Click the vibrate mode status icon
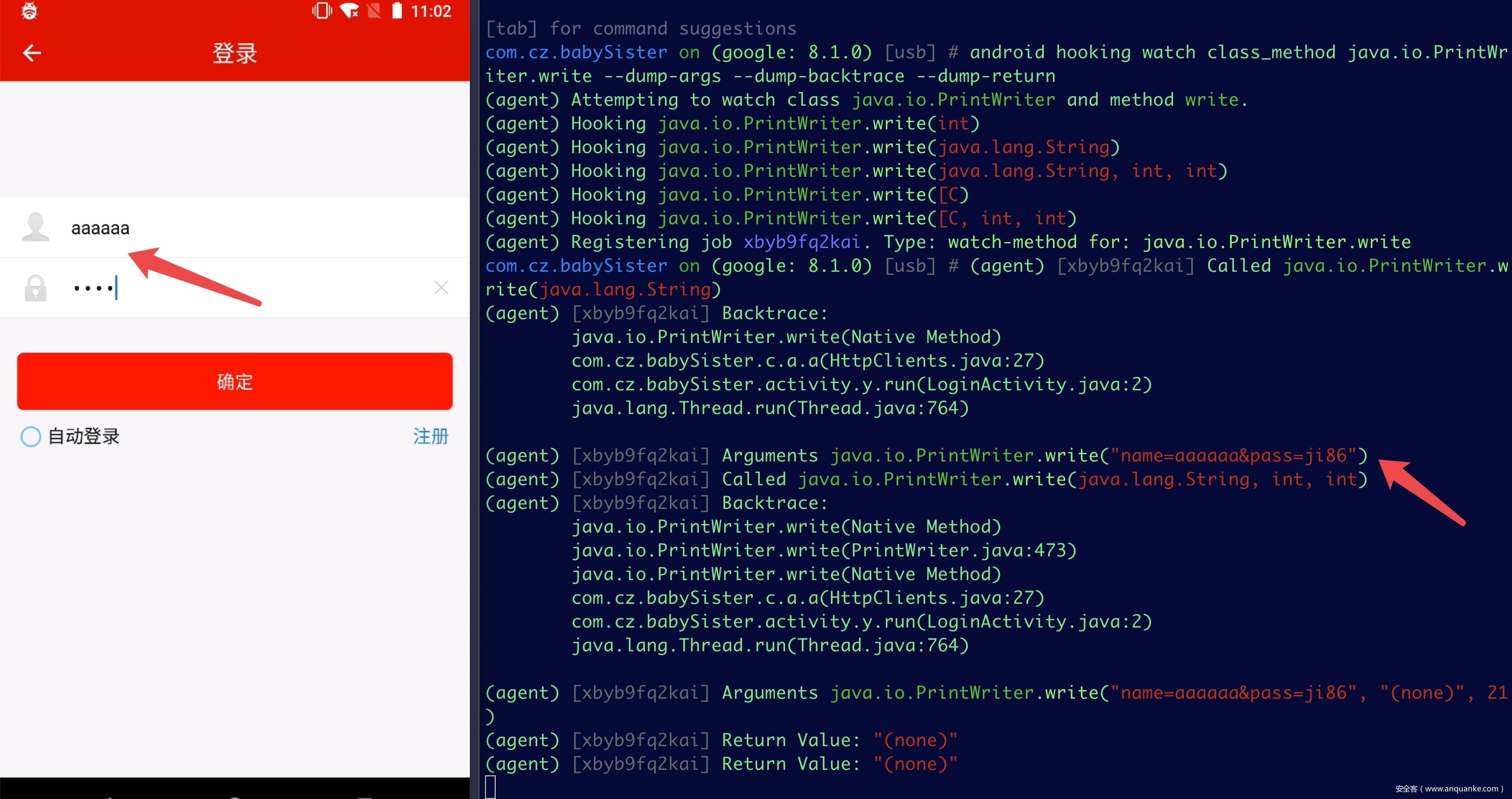The height and width of the screenshot is (799, 1512). [321, 11]
